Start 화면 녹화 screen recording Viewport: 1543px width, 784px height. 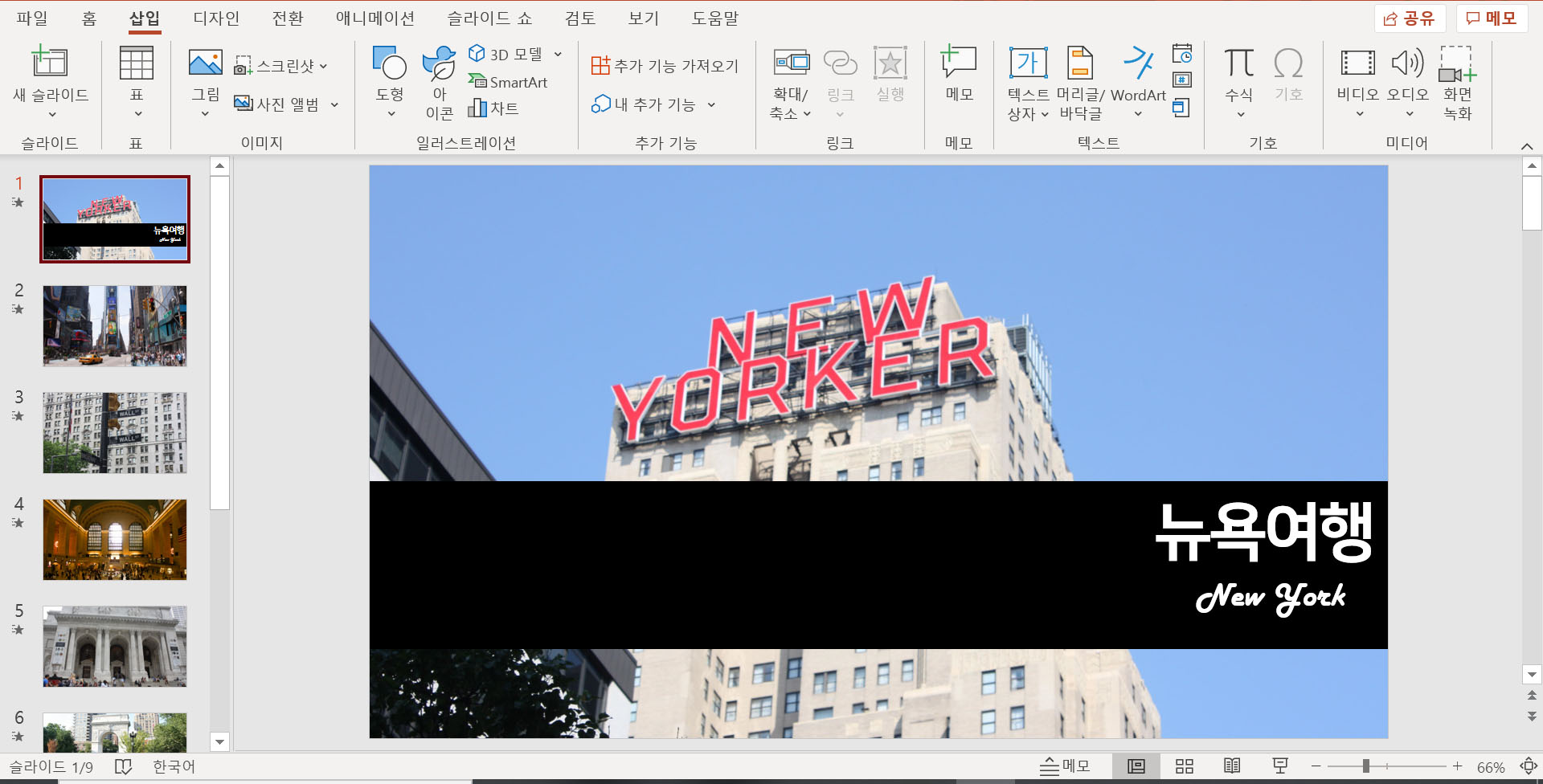point(1458,83)
